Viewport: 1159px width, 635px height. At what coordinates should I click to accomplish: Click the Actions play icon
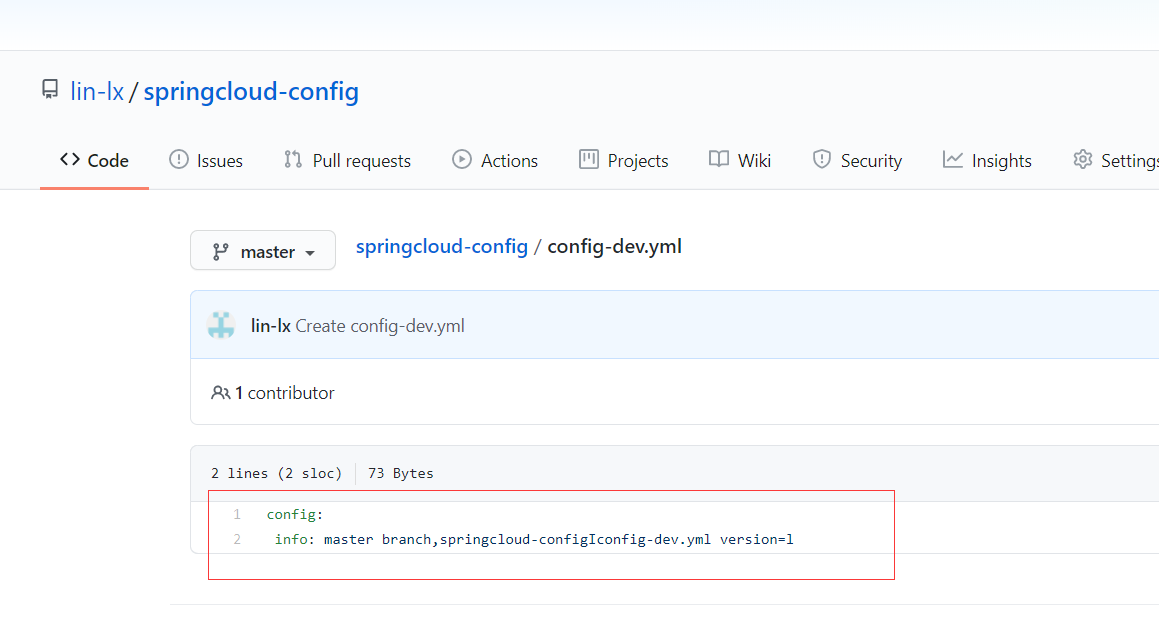click(462, 160)
